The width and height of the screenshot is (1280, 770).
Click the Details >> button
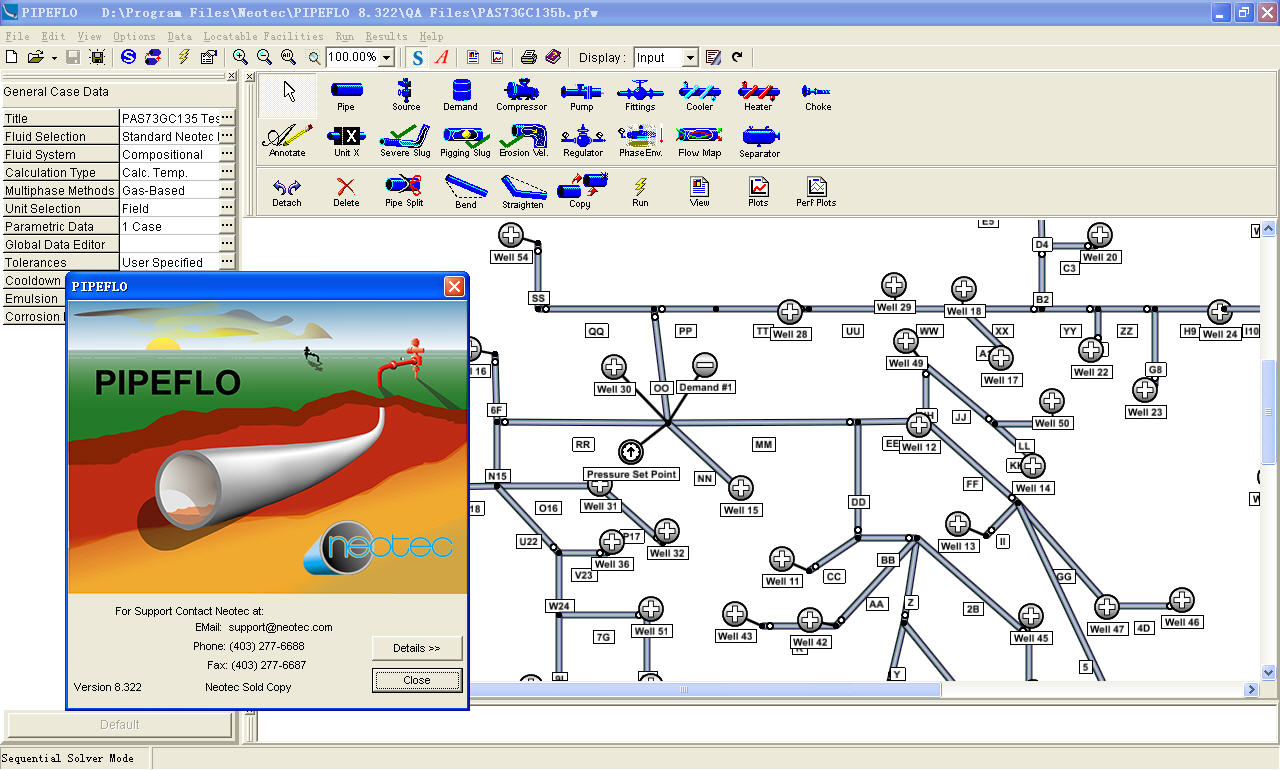pos(417,648)
